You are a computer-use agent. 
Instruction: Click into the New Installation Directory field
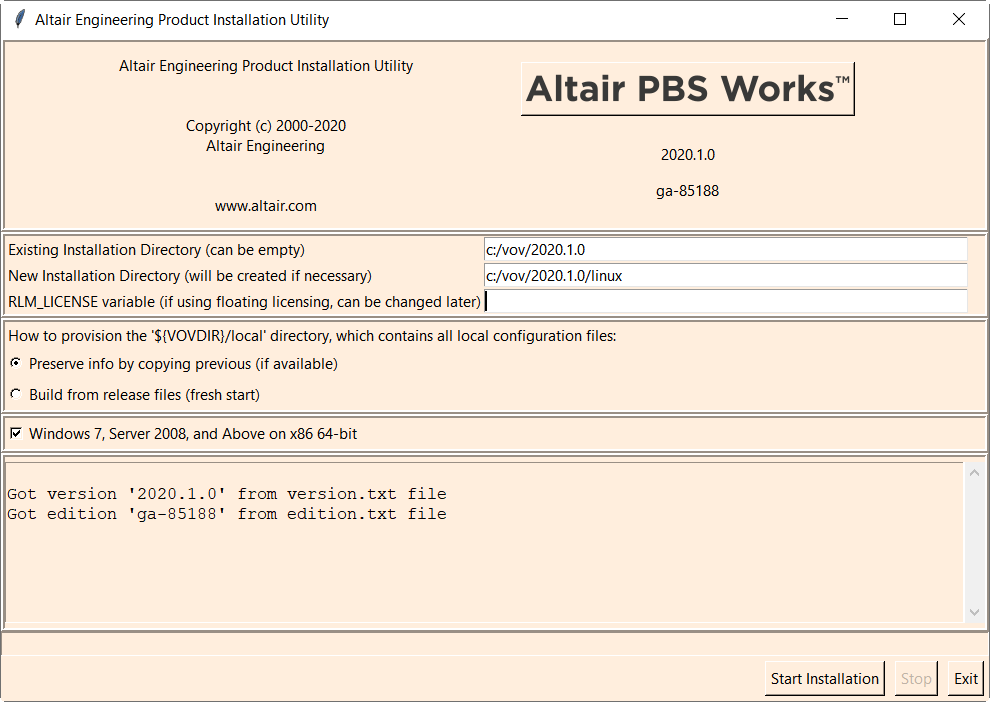point(725,275)
